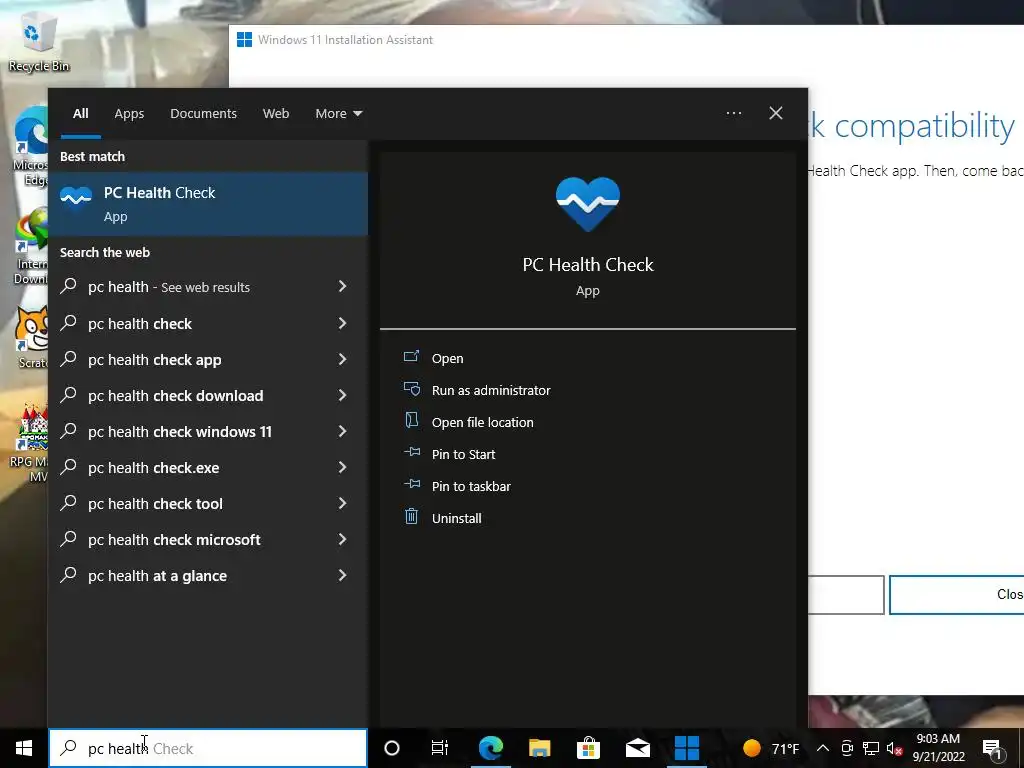Launch Microsoft Edge from the taskbar
Viewport: 1024px width, 768px height.
tap(490, 748)
